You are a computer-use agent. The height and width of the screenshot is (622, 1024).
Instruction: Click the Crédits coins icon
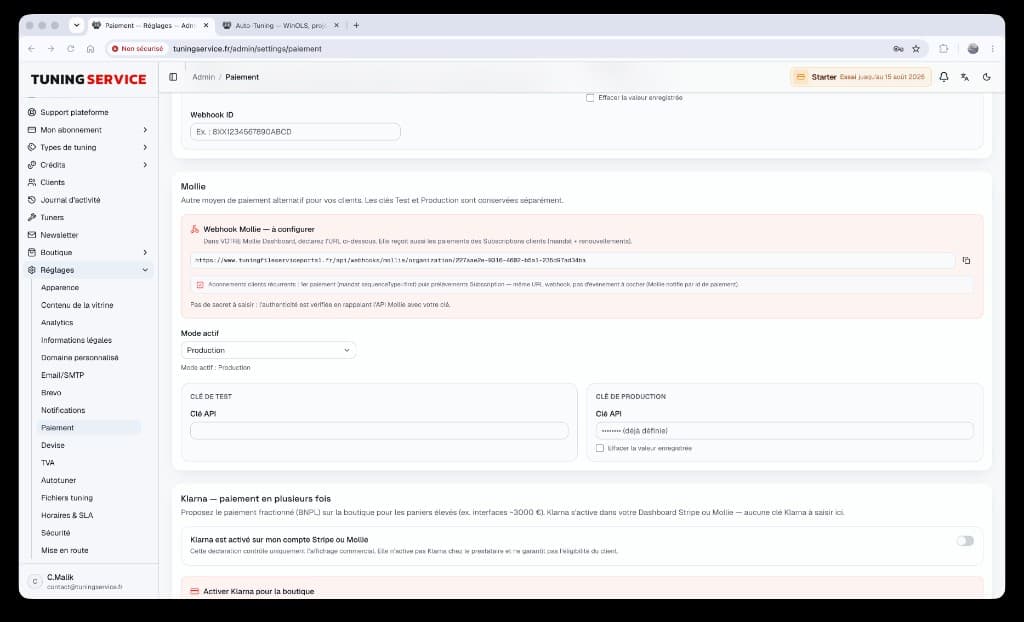(31, 165)
